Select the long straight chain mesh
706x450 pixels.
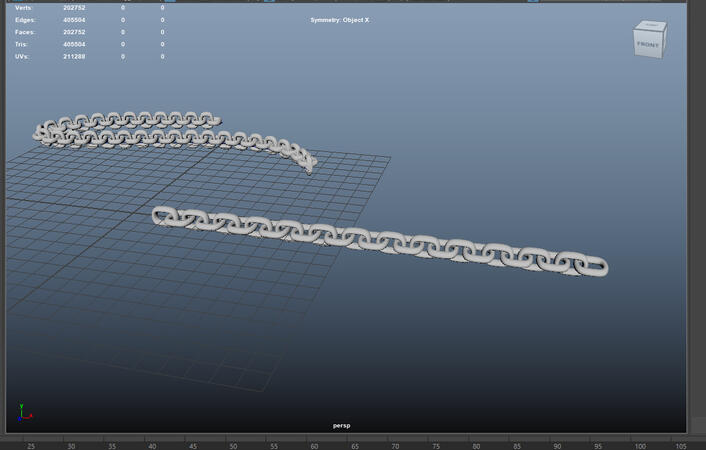(x=380, y=241)
